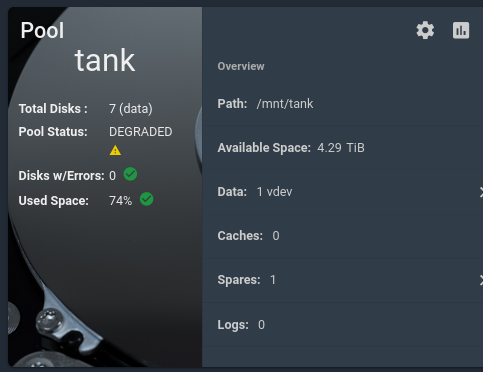The width and height of the screenshot is (483, 372).
Task: Click the yellow degraded warning triangle
Action: coord(115,150)
